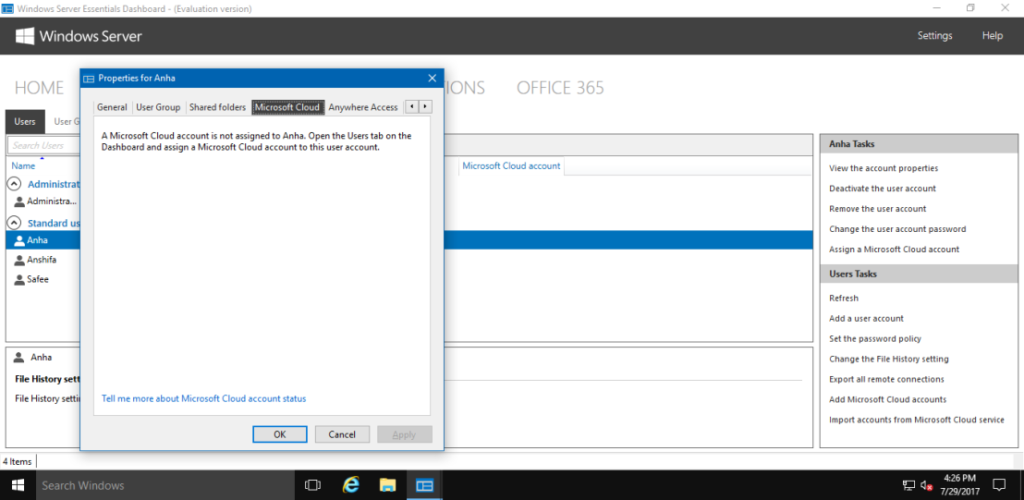This screenshot has width=1024, height=500.
Task: Collapse the Standard users group
Action: click(x=16, y=223)
